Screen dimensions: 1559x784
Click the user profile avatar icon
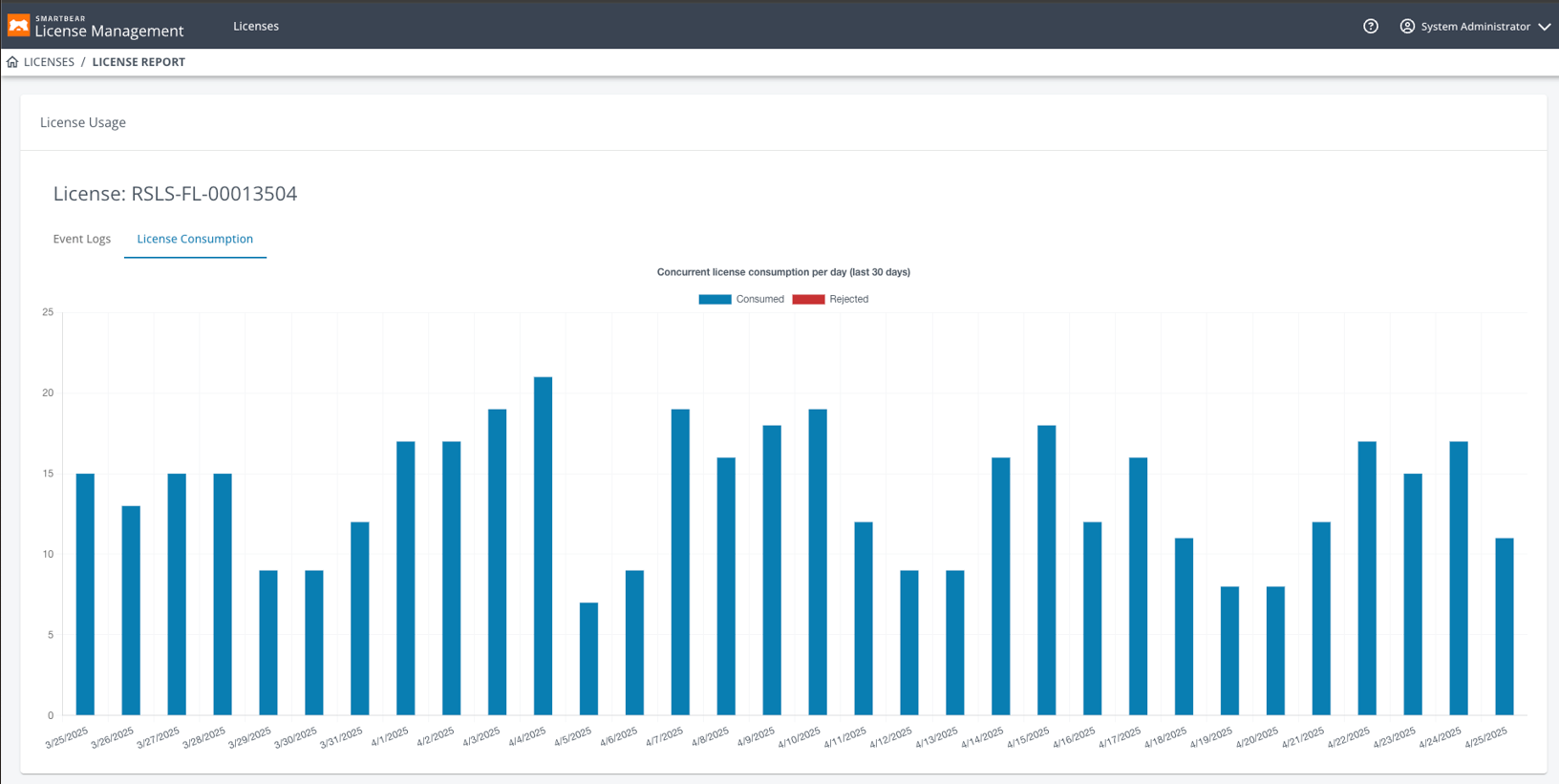point(1407,26)
